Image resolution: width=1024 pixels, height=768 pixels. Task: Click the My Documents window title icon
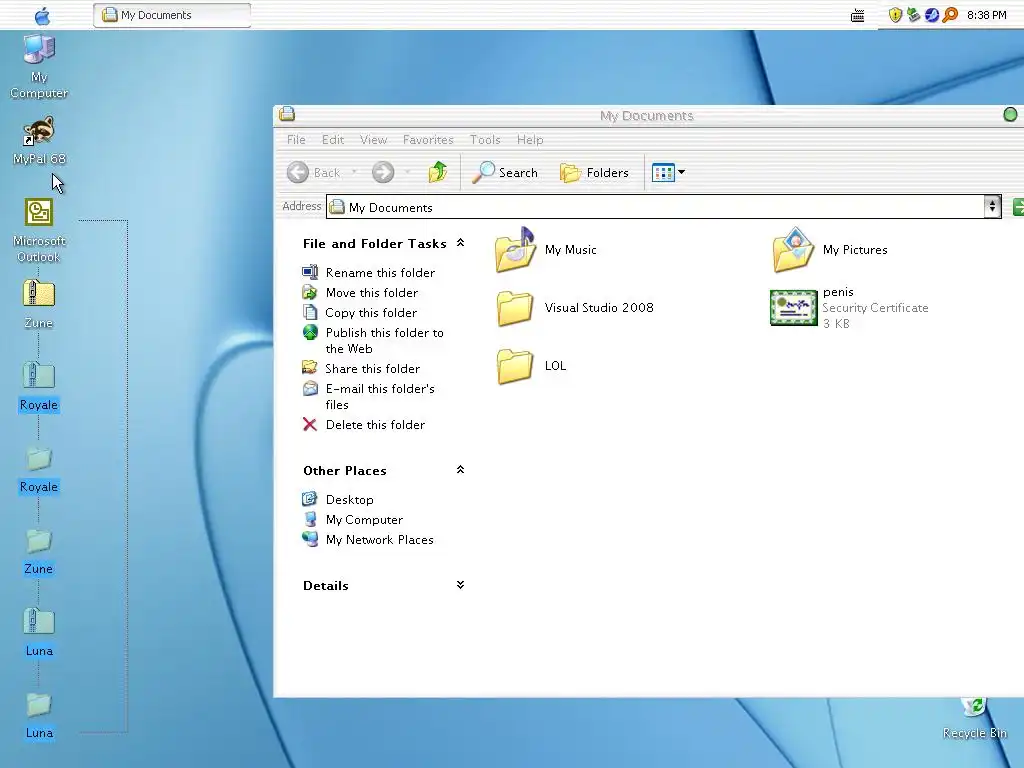[287, 114]
